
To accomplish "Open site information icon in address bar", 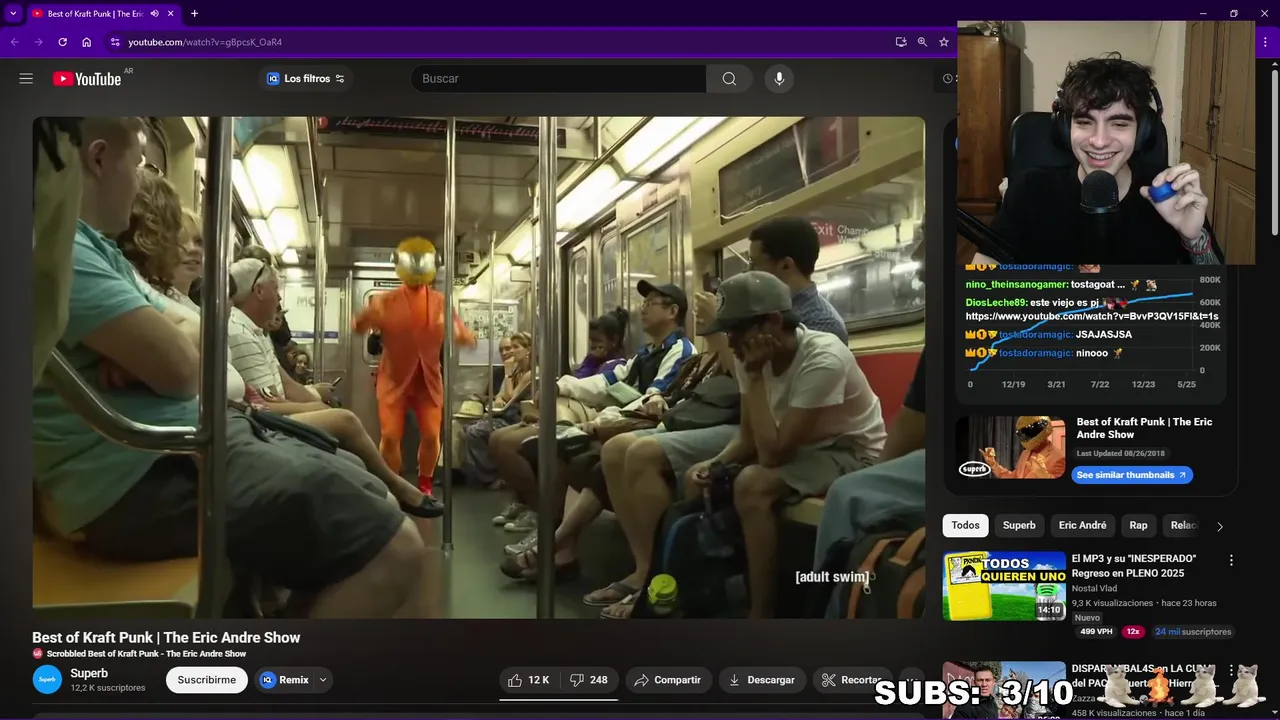I will [115, 42].
